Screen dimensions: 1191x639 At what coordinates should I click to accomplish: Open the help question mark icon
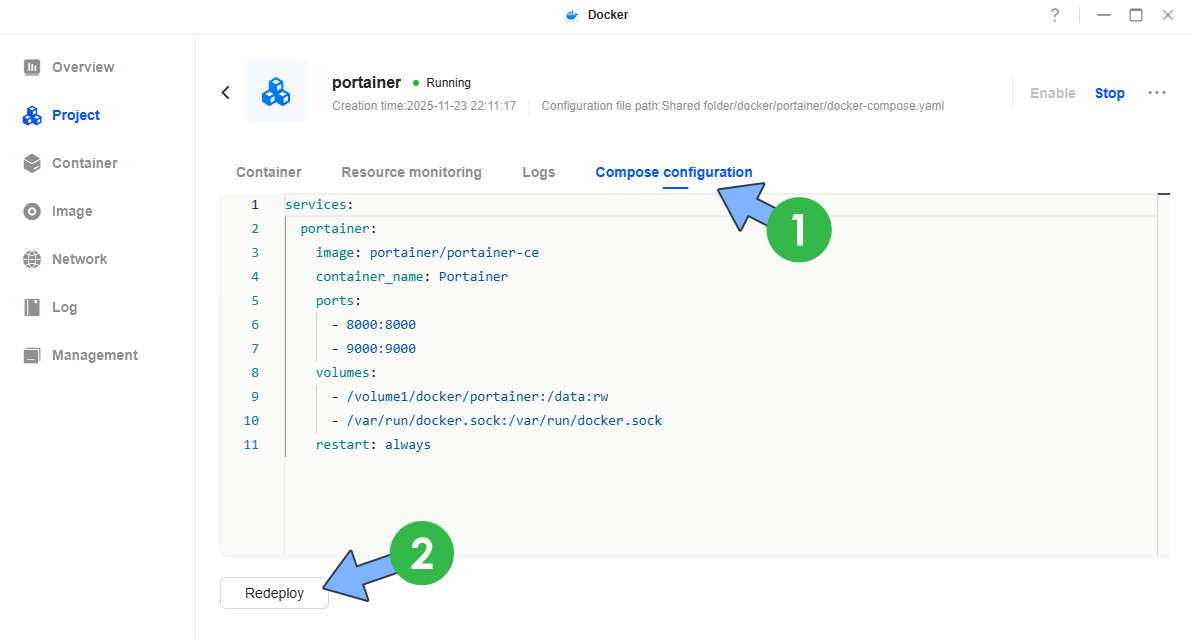pyautogui.click(x=1054, y=15)
